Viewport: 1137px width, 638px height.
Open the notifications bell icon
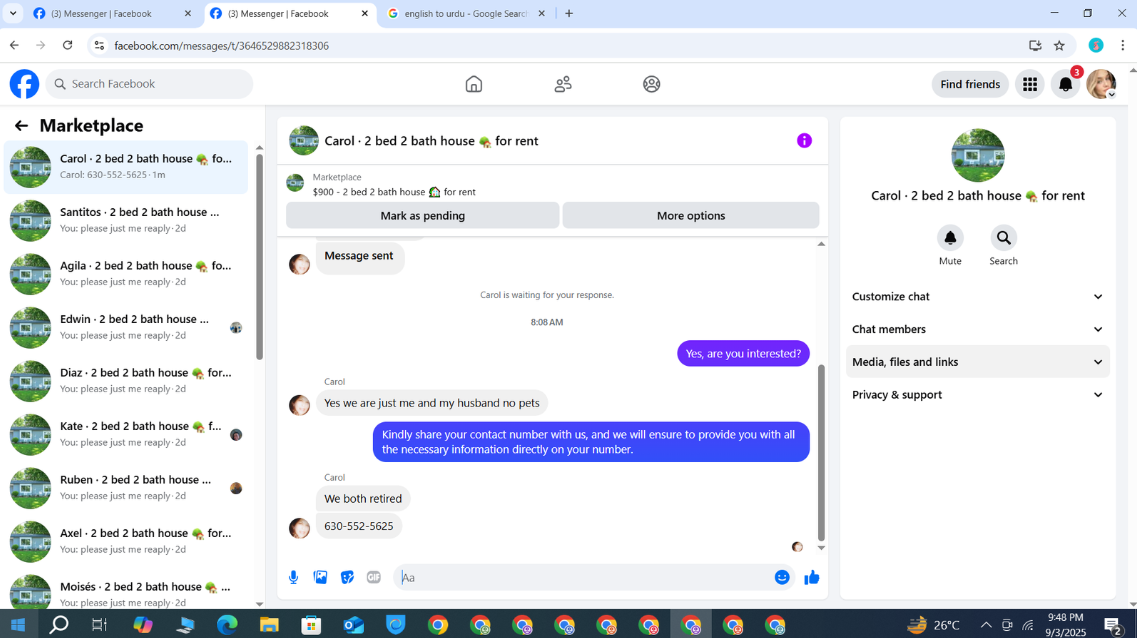1065,84
